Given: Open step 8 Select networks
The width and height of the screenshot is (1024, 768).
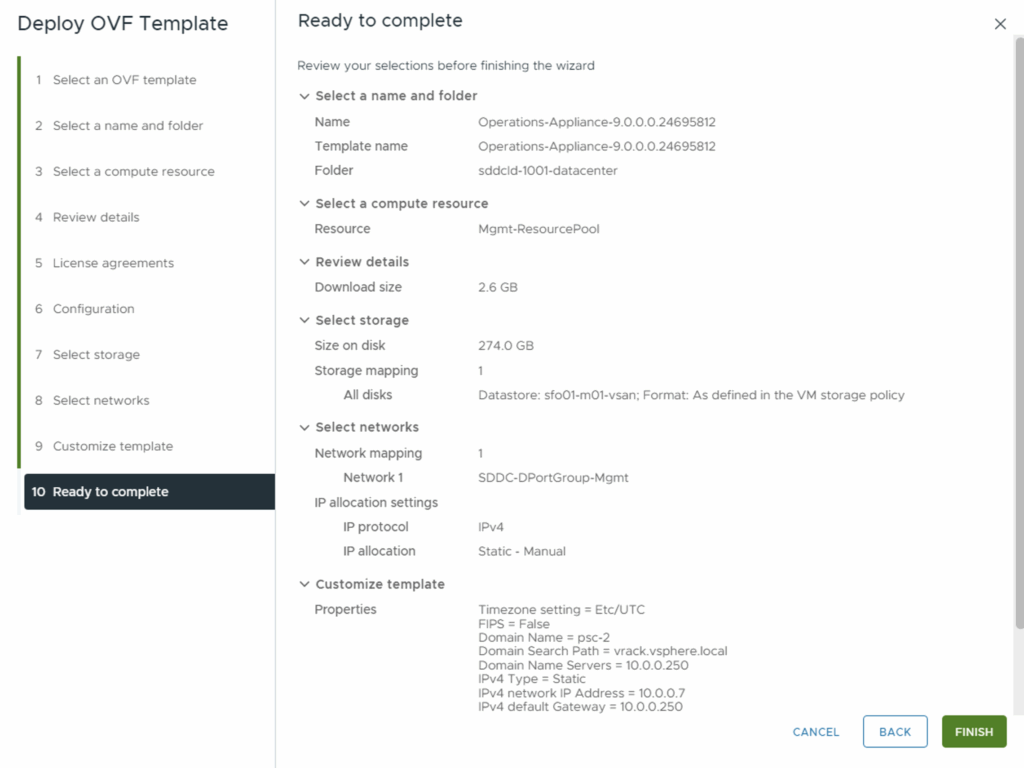Looking at the screenshot, I should tap(101, 401).
